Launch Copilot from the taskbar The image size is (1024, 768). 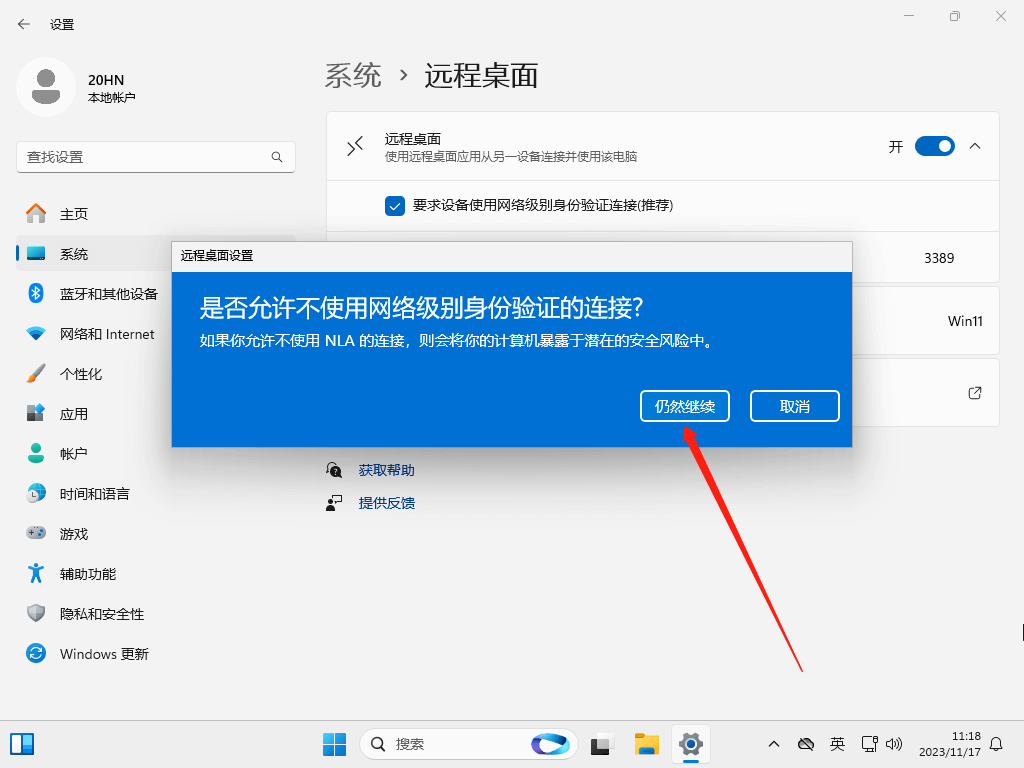pos(551,744)
